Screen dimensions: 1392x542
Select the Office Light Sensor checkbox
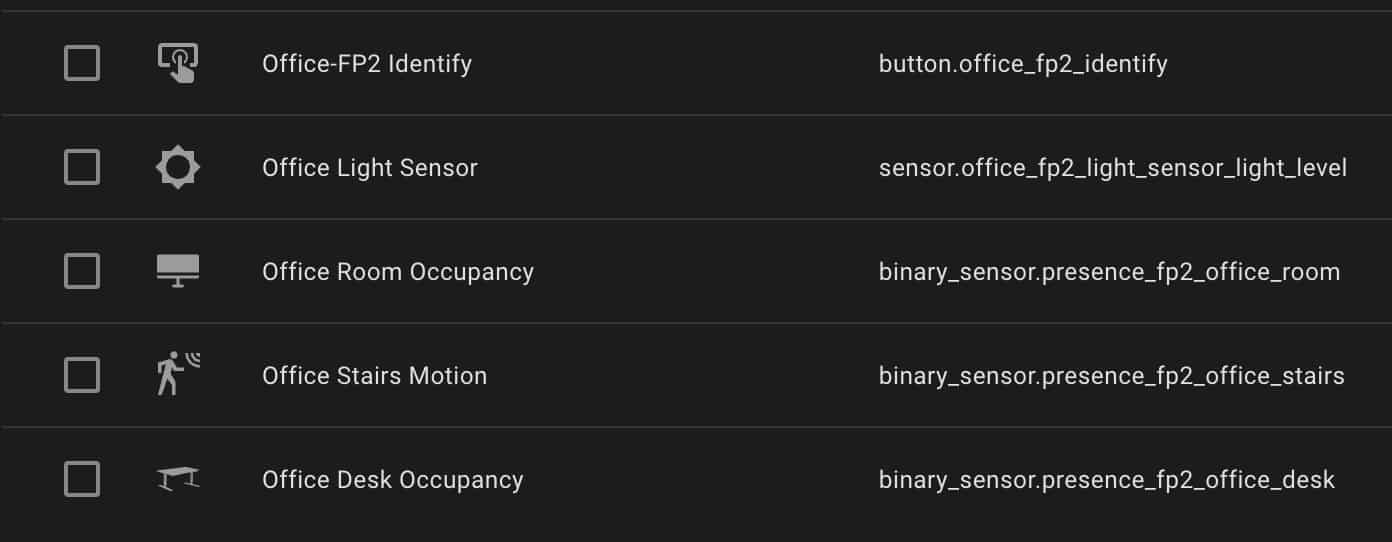(82, 167)
